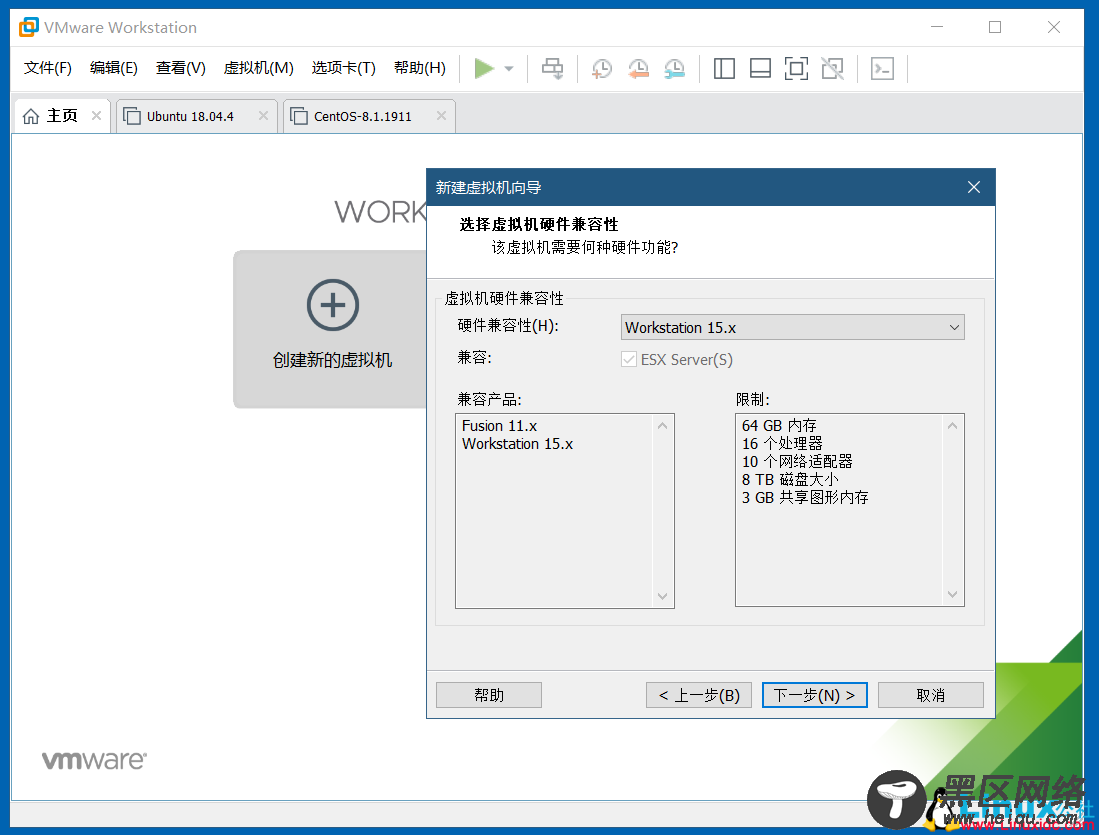This screenshot has width=1099, height=835.
Task: Open the Snapshot Manager icon
Action: 675,69
